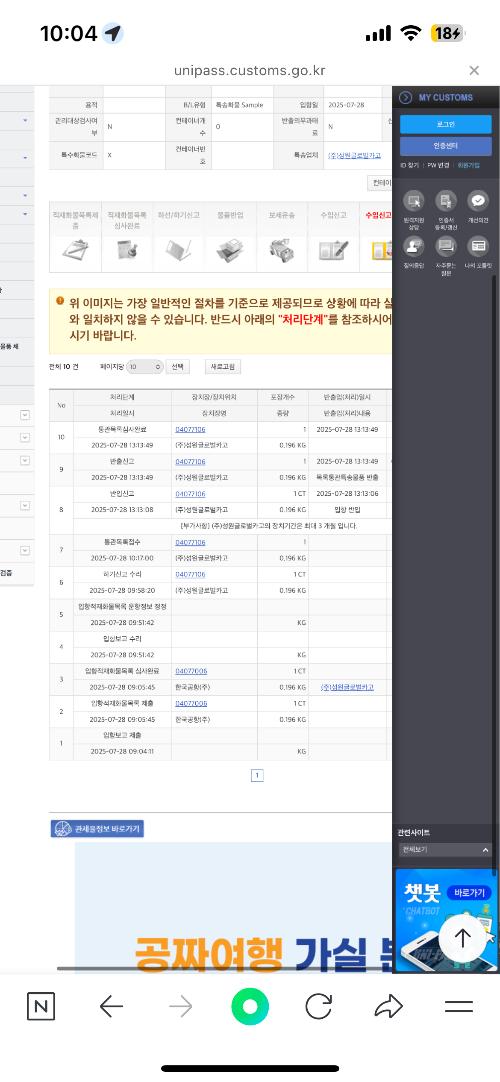Open the 회원가입 link
The height and width of the screenshot is (1082, 500).
tap(469, 166)
